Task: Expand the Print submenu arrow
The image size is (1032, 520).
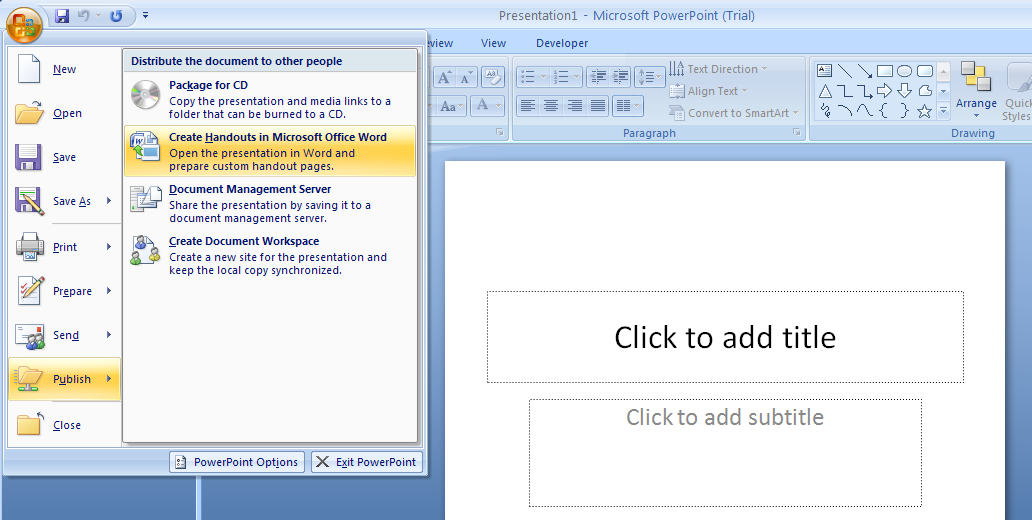Action: pos(109,247)
